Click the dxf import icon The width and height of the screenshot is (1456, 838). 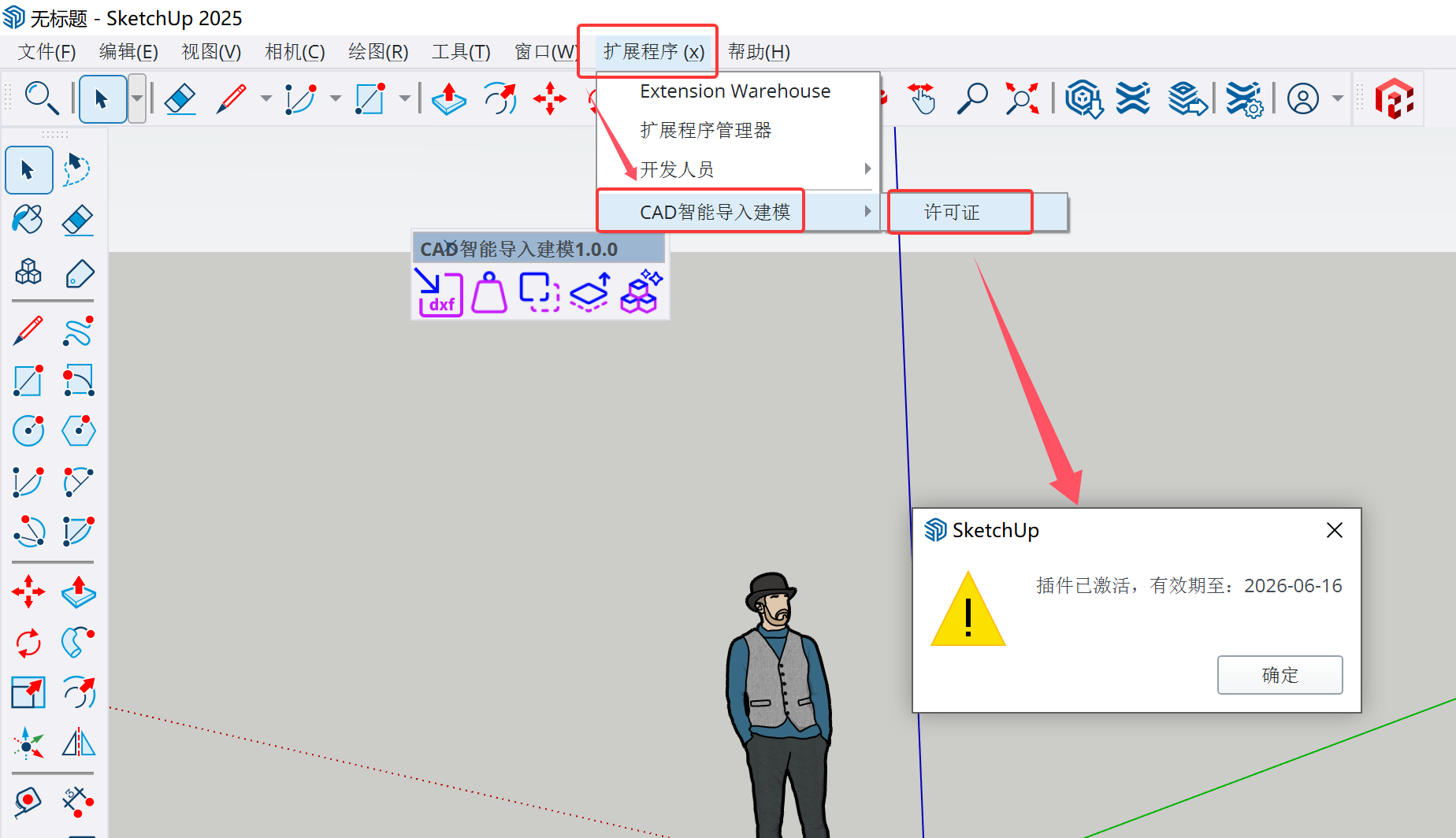point(439,292)
